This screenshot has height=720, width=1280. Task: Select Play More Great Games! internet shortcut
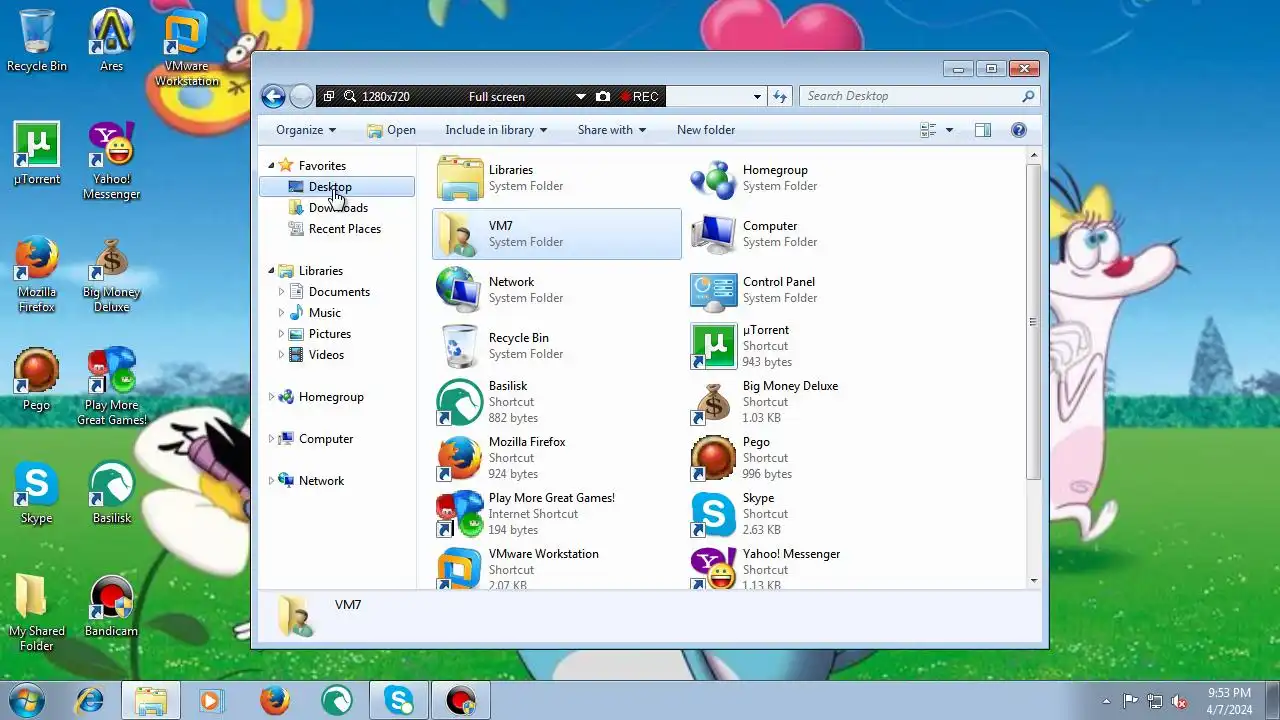[x=557, y=514]
